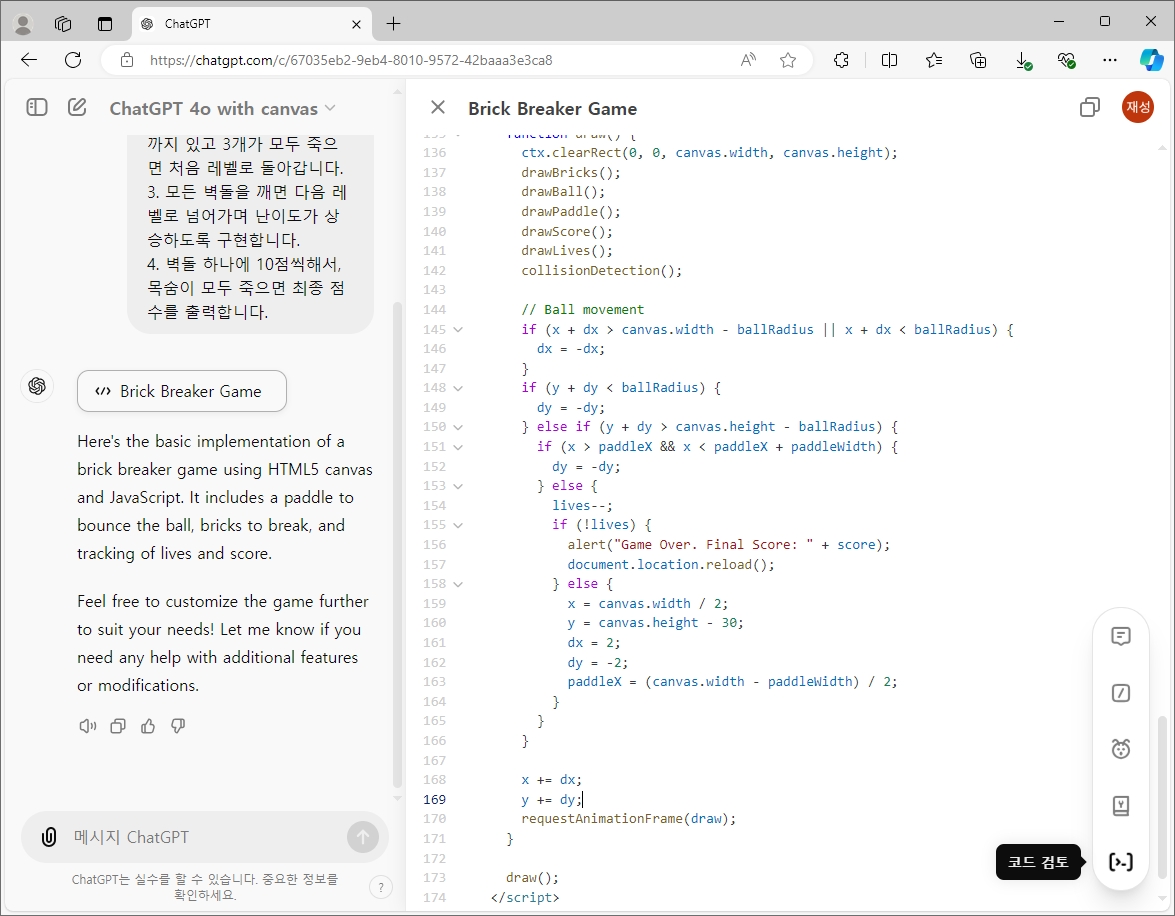Attach a file with paperclip icon
The image size is (1175, 916).
[49, 837]
